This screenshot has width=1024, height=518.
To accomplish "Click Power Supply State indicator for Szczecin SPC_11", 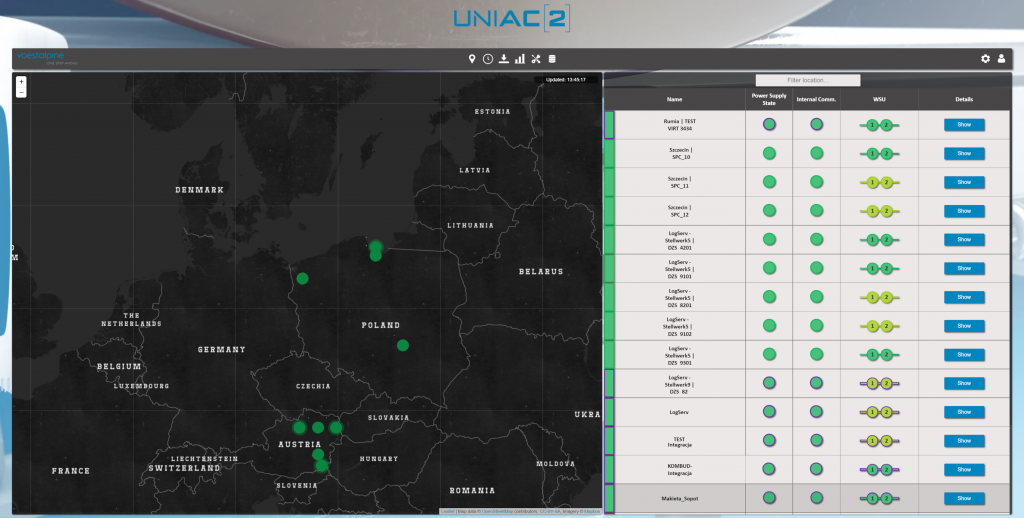I will coord(769,183).
